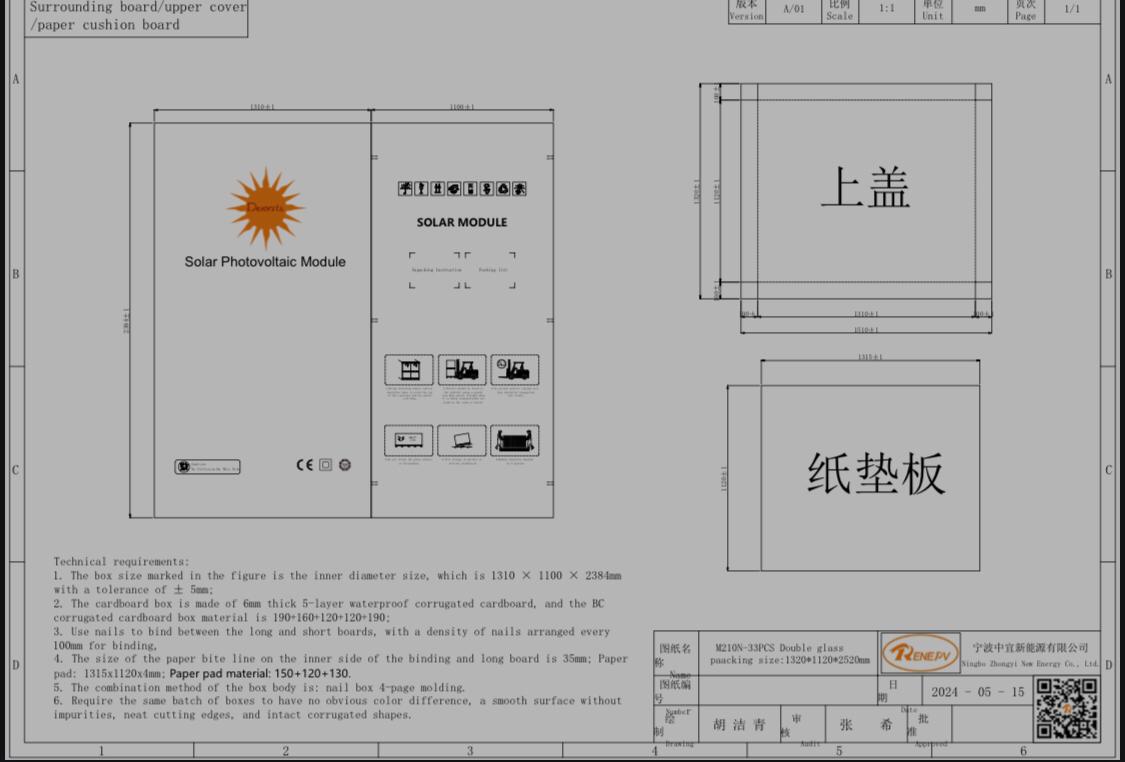The image size is (1125, 762).
Task: Click the QR code in title block
Action: [1066, 708]
